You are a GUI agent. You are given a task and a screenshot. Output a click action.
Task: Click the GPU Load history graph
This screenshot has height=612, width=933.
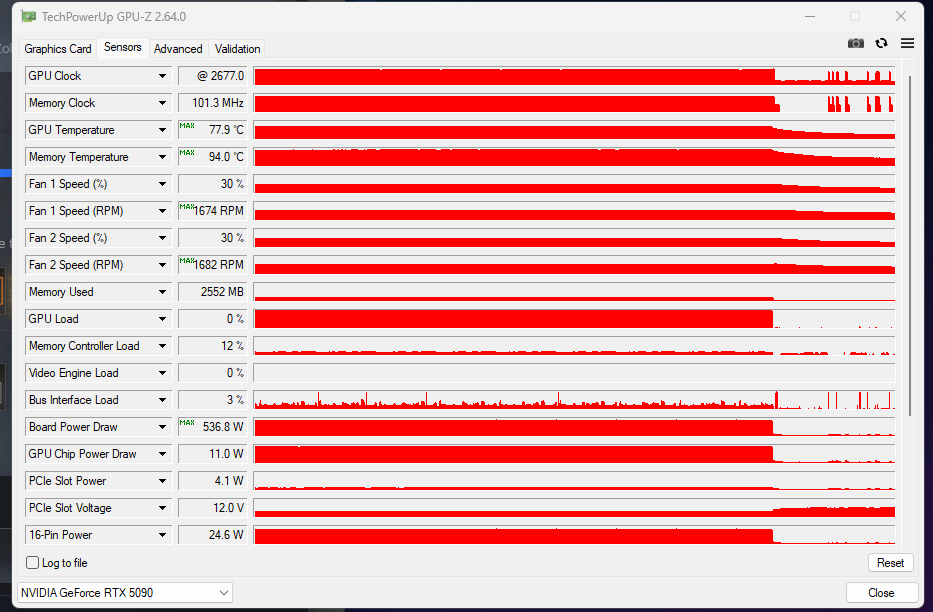tap(574, 319)
